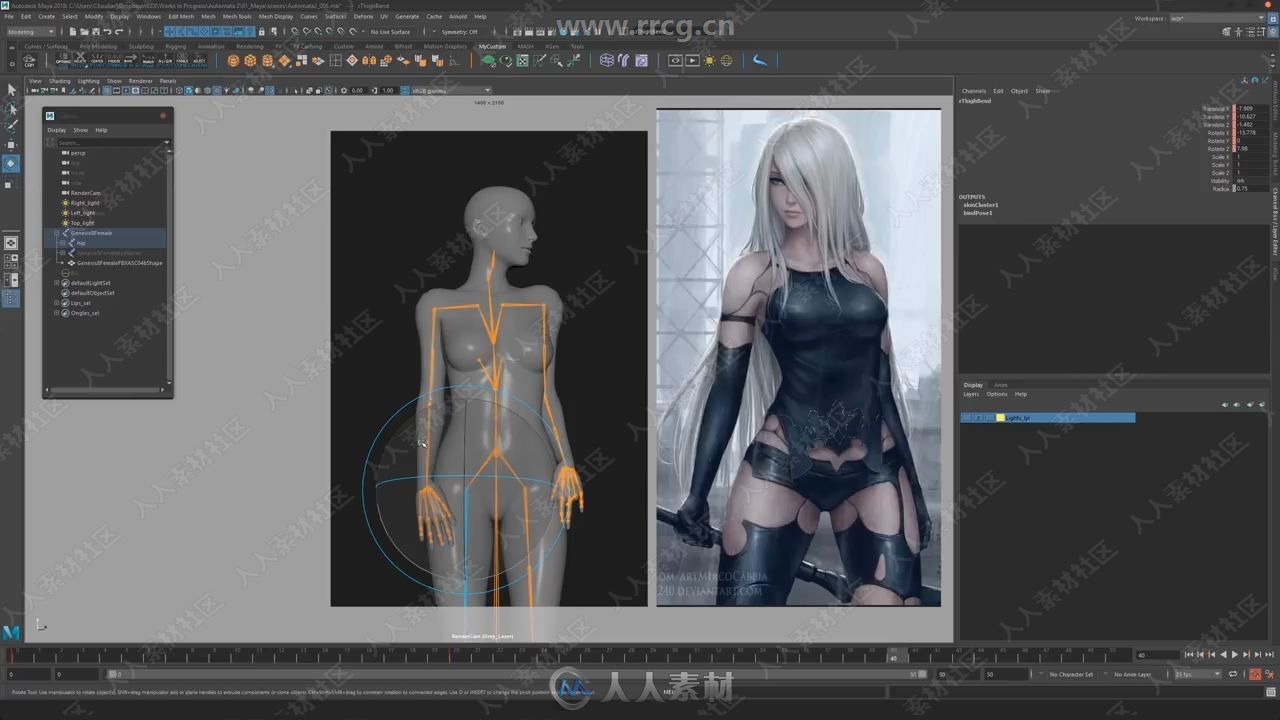Image resolution: width=1280 pixels, height=720 pixels.
Task: Open the 25 fps frame rate dropdown
Action: [x=1197, y=674]
